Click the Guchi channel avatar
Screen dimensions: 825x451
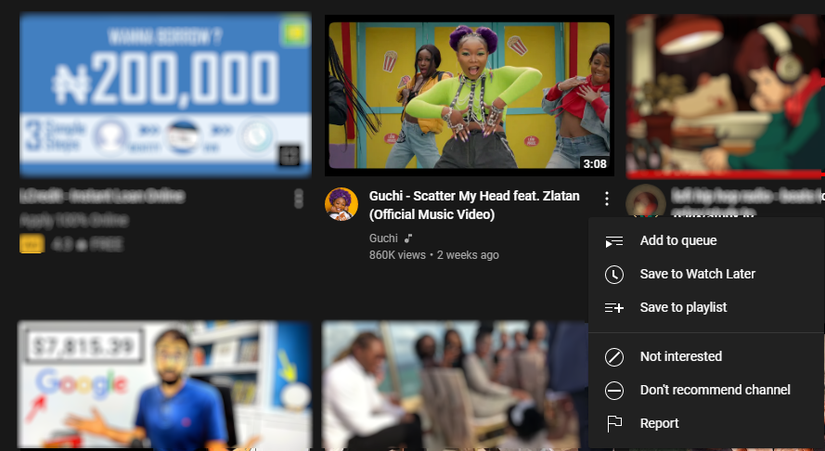pos(341,204)
